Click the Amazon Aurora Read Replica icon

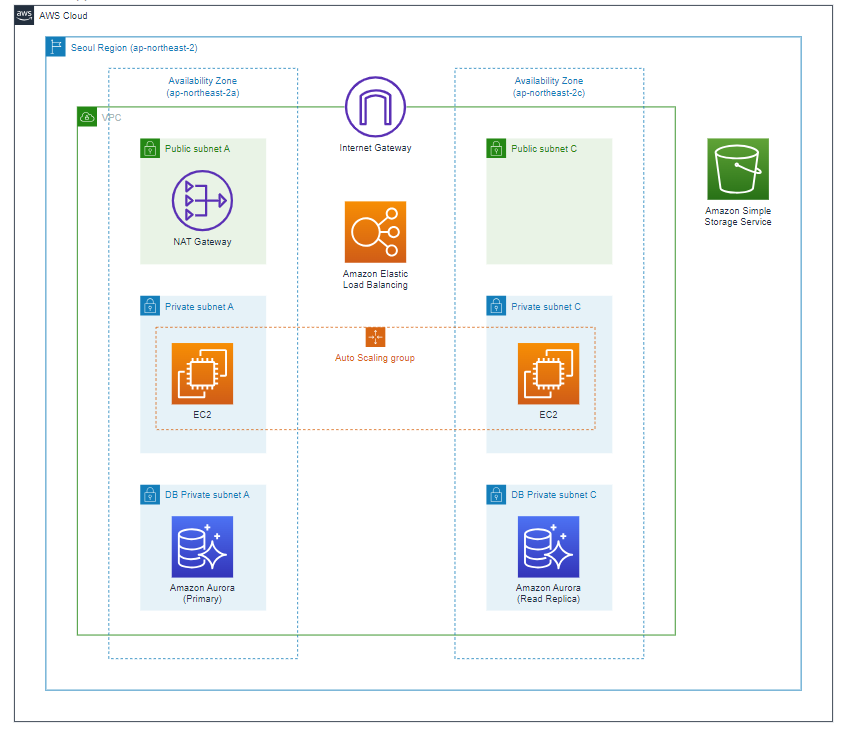tap(548, 546)
